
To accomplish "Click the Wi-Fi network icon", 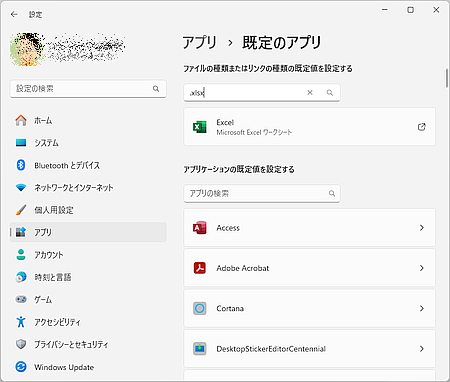I will pos(21,188).
